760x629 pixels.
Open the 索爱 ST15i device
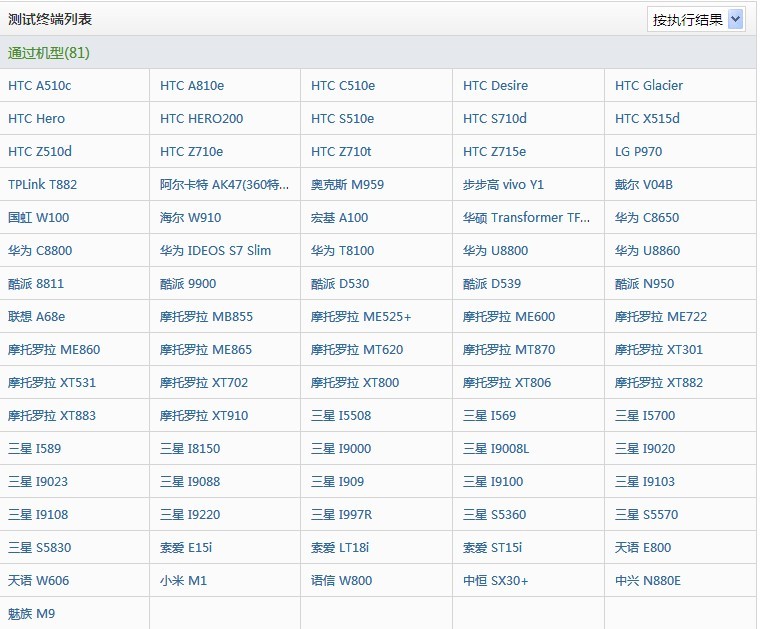[x=492, y=547]
